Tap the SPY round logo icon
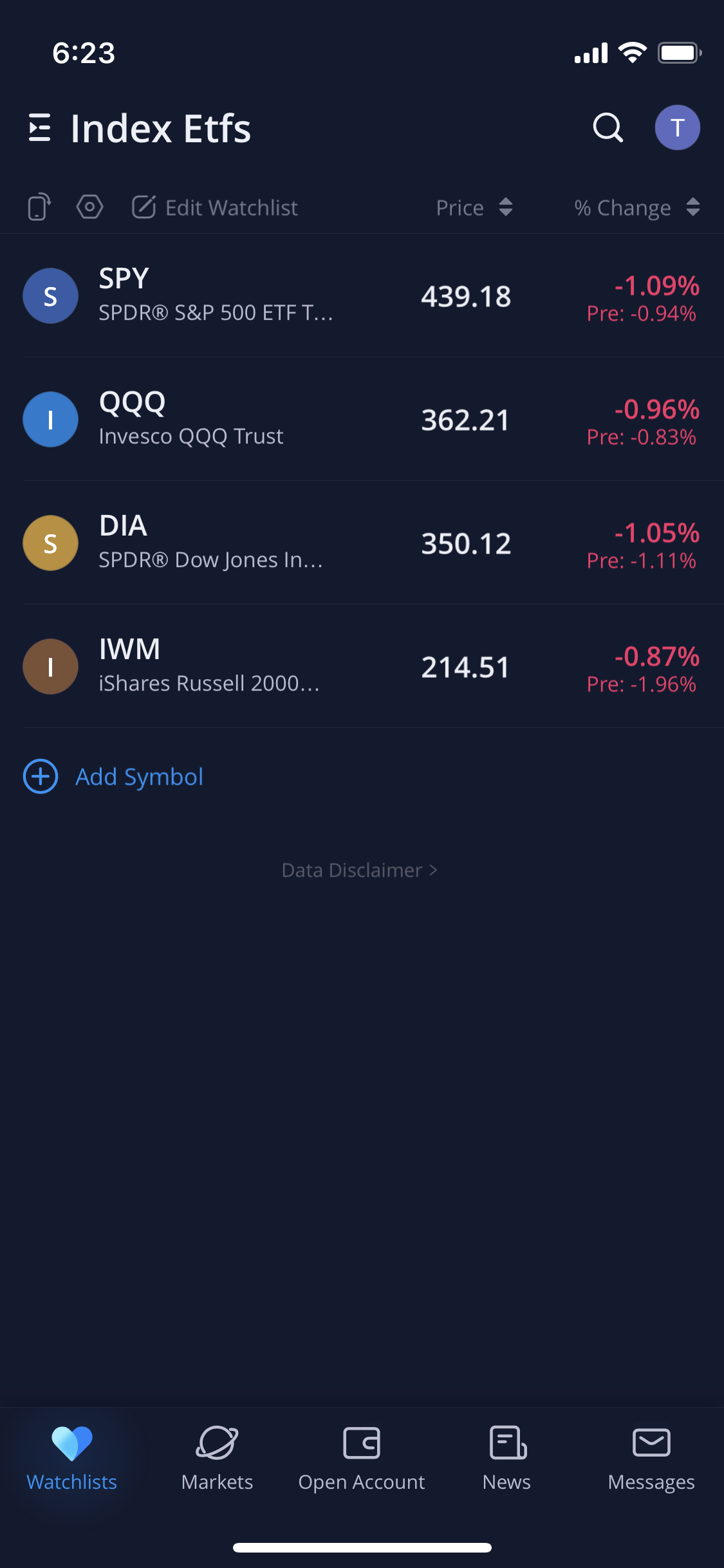This screenshot has width=724, height=1568. point(50,296)
